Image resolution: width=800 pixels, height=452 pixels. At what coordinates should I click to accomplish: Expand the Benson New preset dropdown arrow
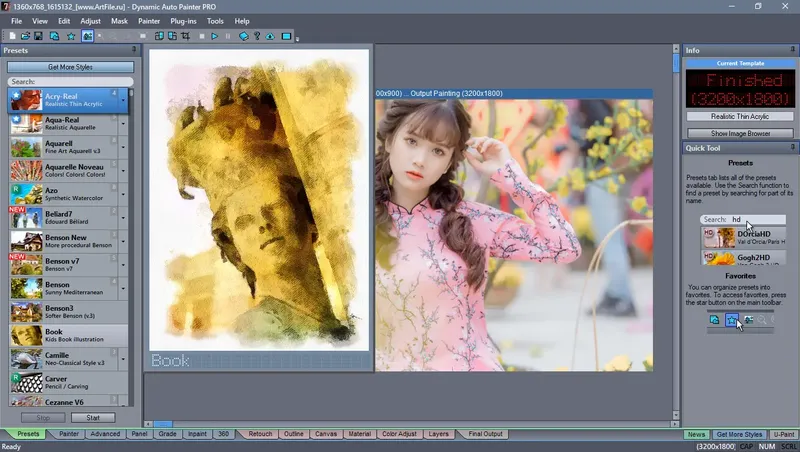click(x=125, y=241)
